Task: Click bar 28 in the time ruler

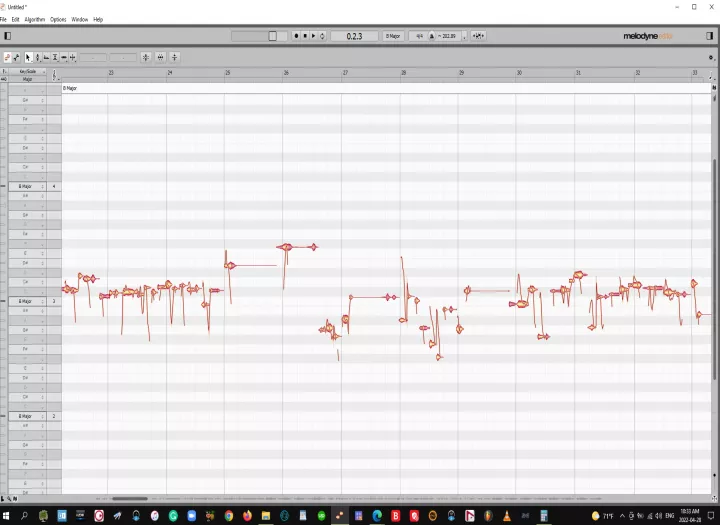Action: tap(404, 73)
